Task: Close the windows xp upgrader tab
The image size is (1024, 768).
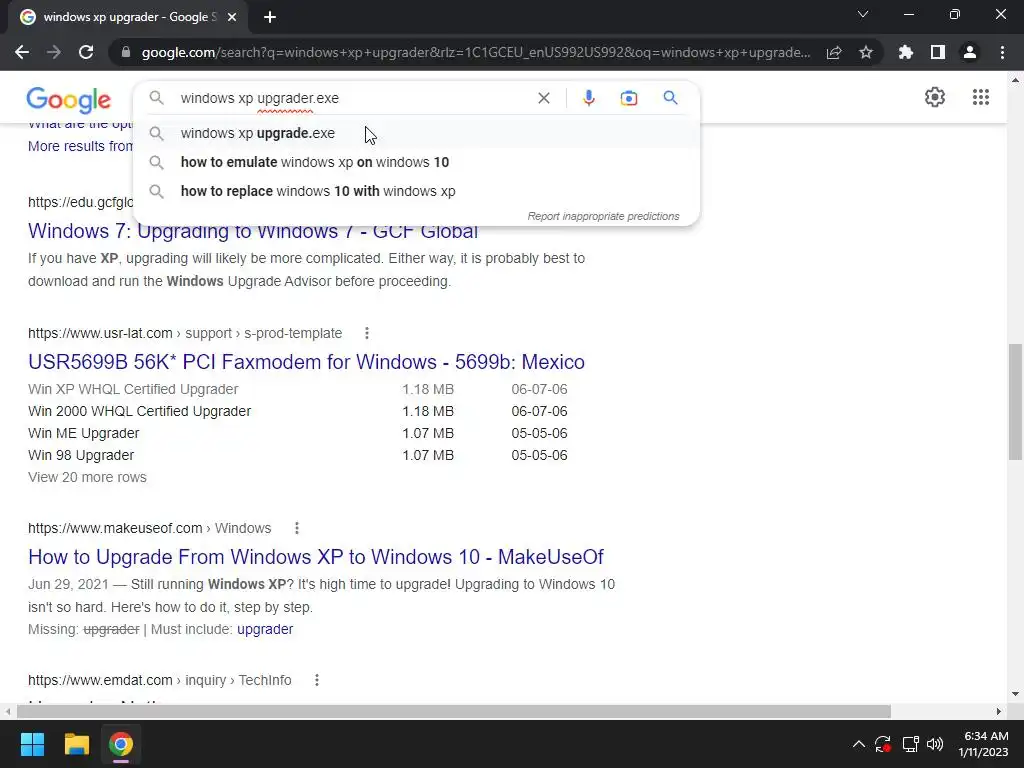Action: pyautogui.click(x=232, y=17)
